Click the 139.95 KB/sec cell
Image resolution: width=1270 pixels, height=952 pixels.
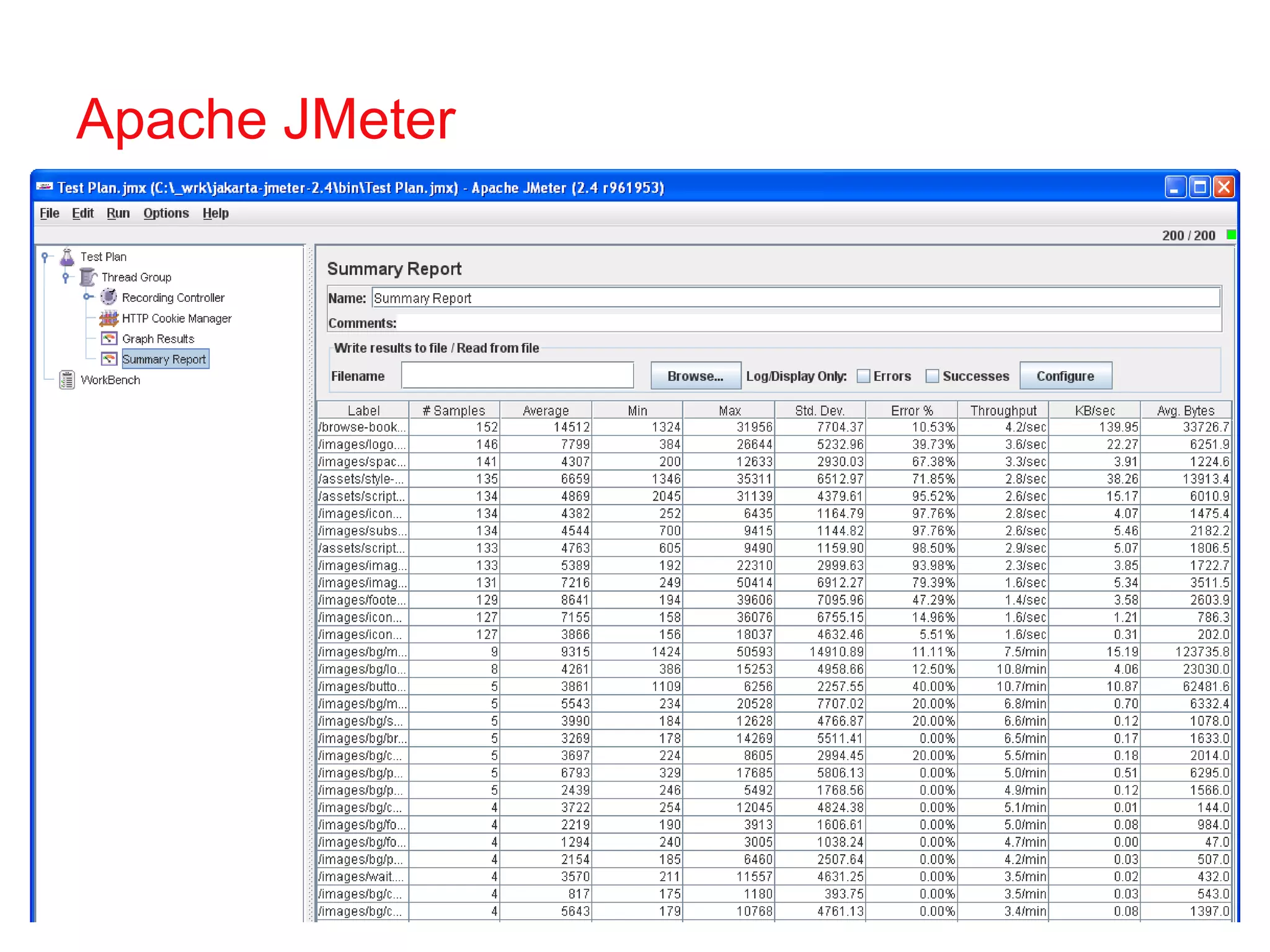click(1095, 427)
